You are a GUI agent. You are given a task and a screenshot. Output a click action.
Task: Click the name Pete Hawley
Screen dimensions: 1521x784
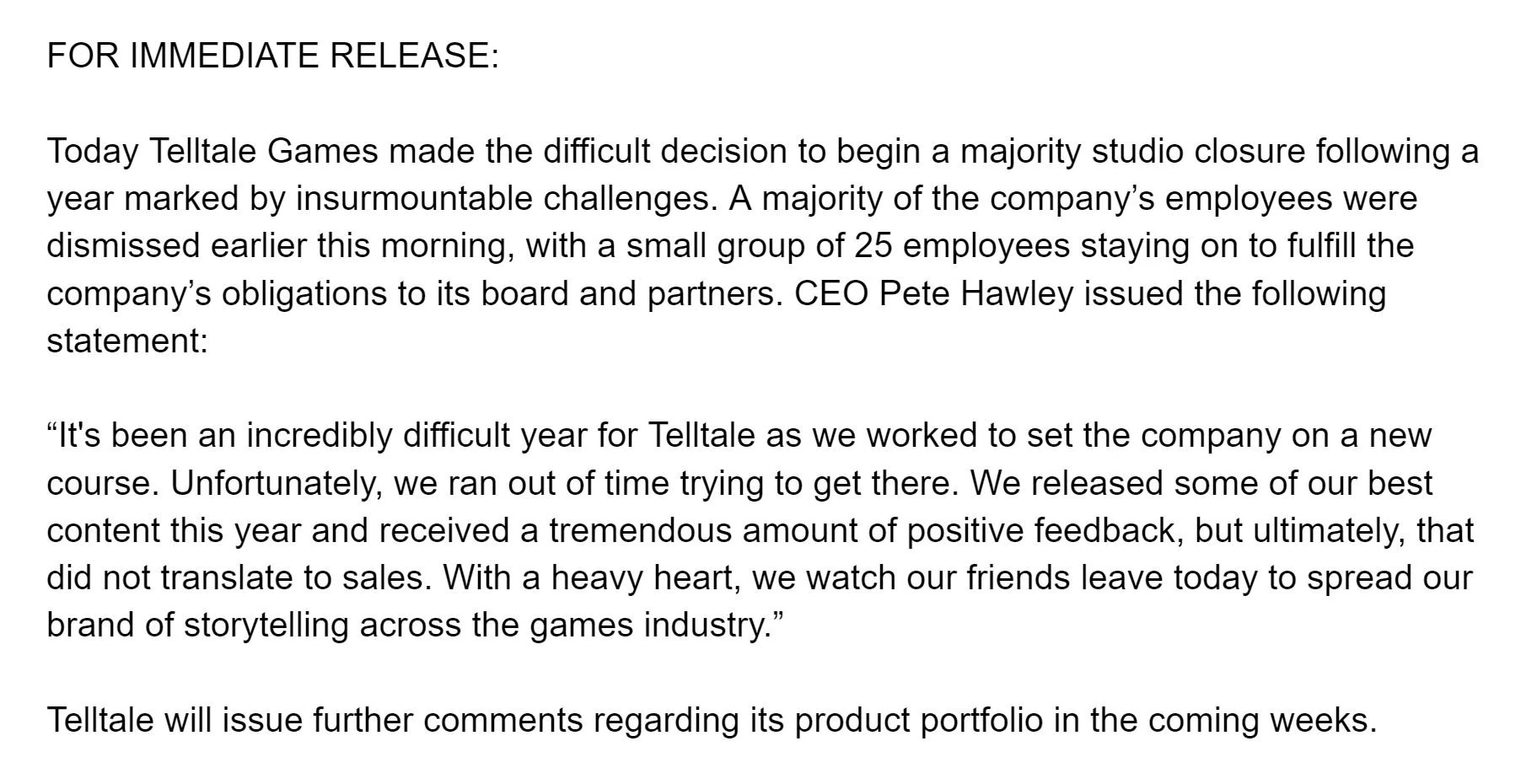click(x=976, y=293)
